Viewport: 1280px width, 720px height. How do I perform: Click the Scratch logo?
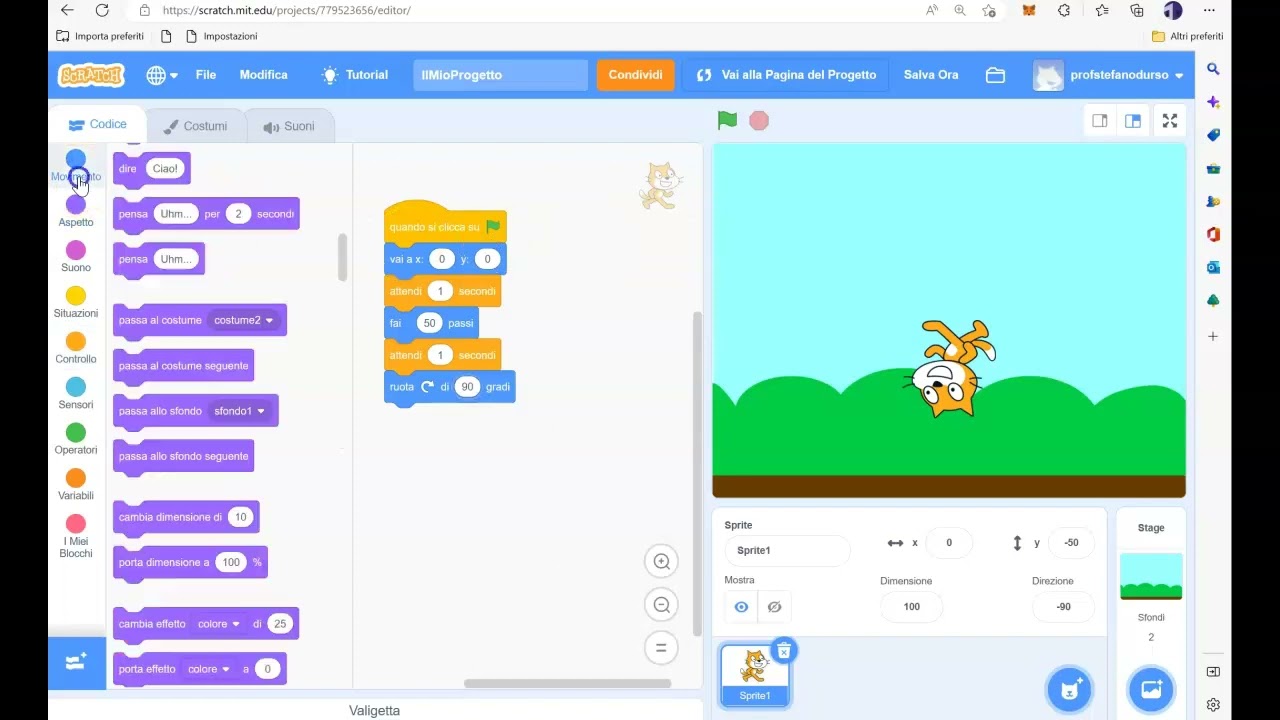tap(91, 75)
